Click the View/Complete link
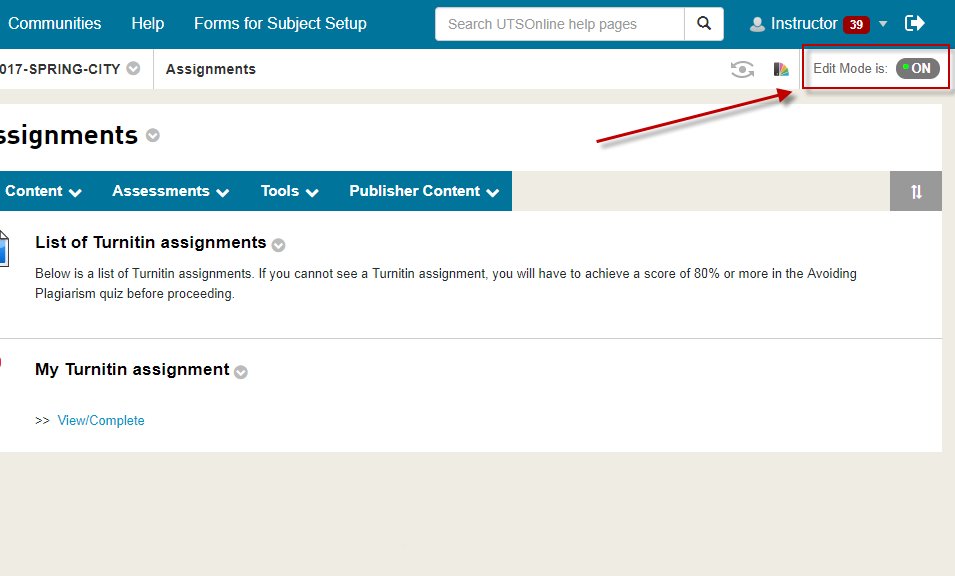955x576 pixels. click(101, 421)
